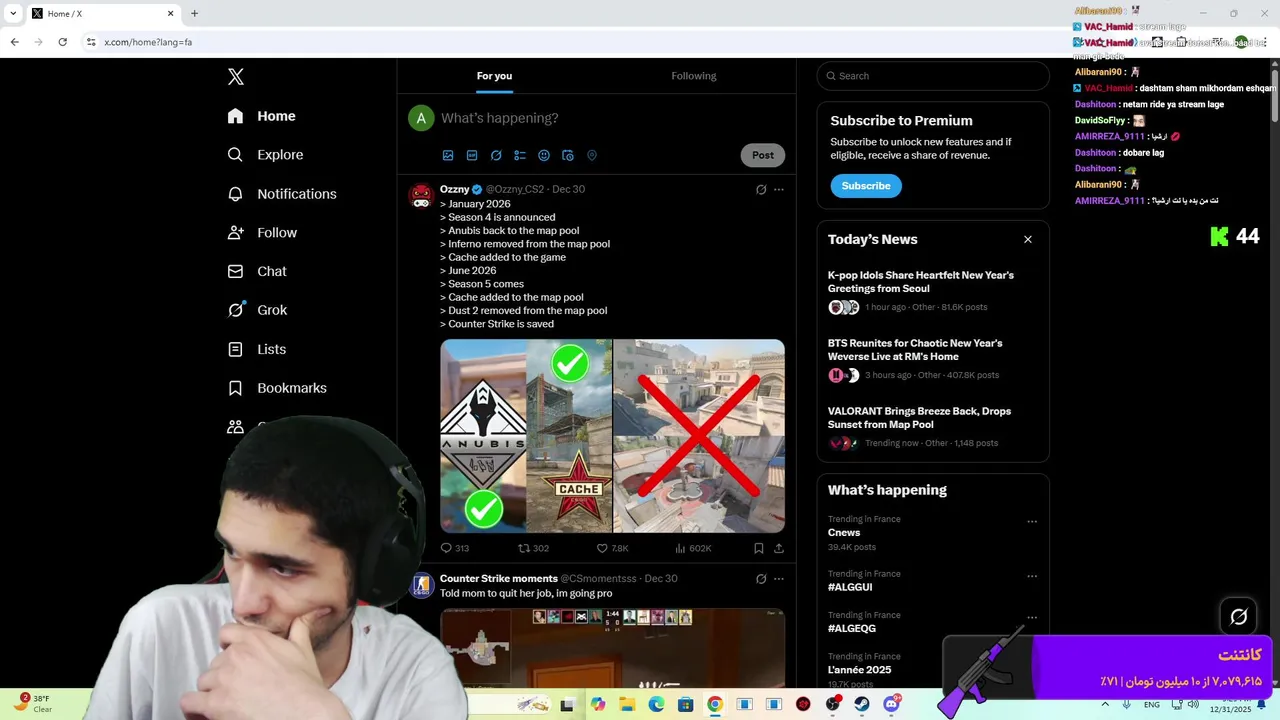Open Lists from the sidebar
This screenshot has height=720, width=1280.
pyautogui.click(x=257, y=349)
